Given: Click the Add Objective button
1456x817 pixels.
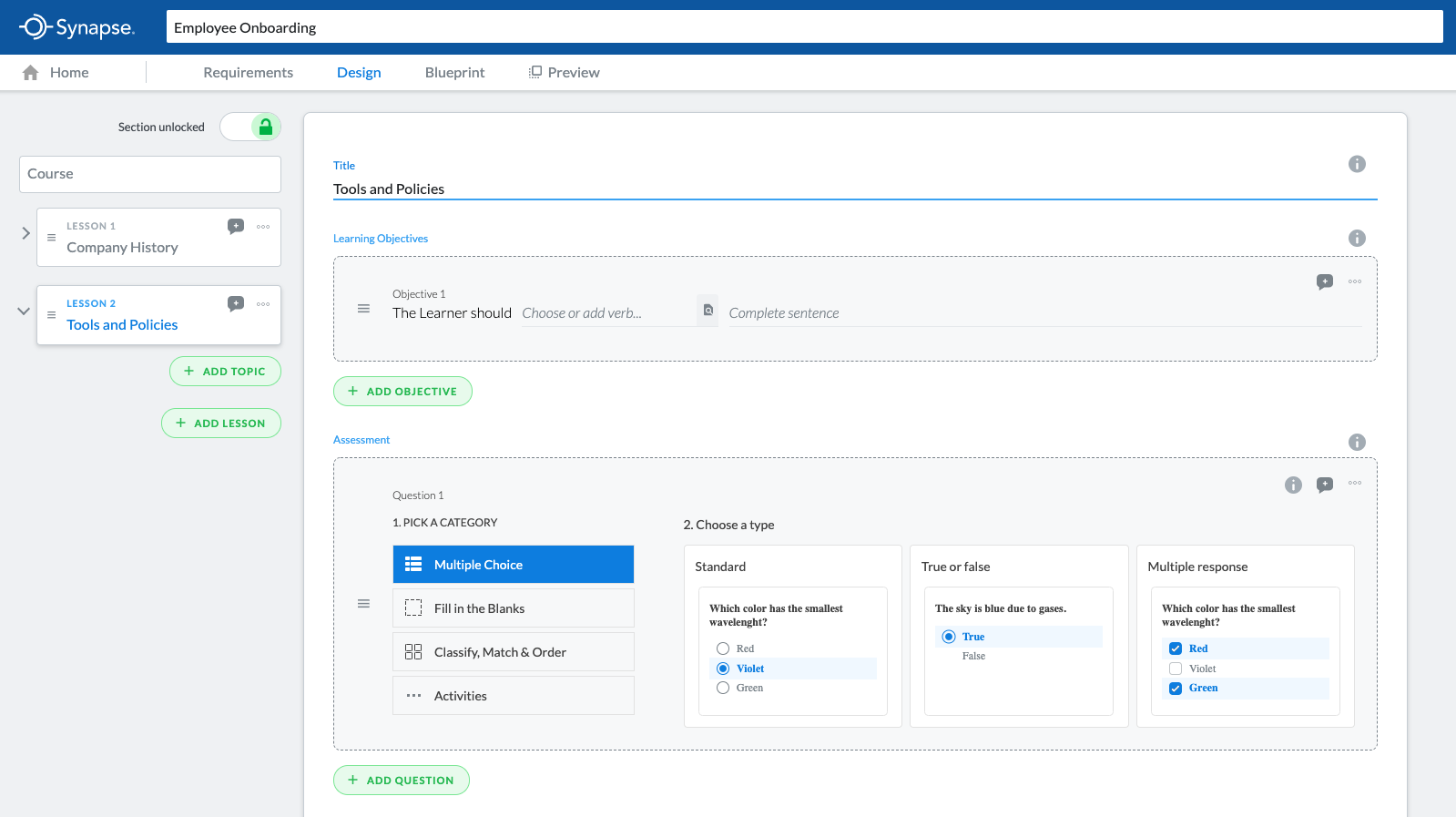Looking at the screenshot, I should [402, 391].
